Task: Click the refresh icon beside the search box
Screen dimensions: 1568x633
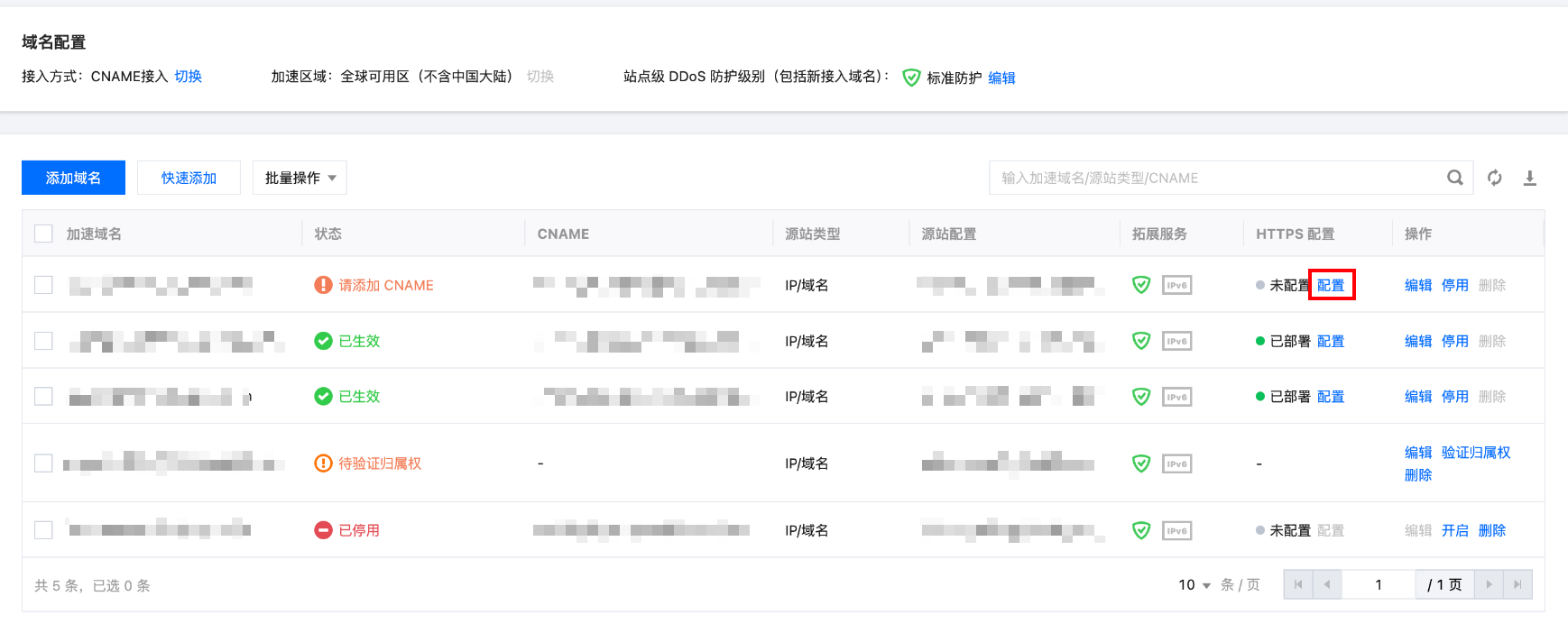Action: 1495,178
